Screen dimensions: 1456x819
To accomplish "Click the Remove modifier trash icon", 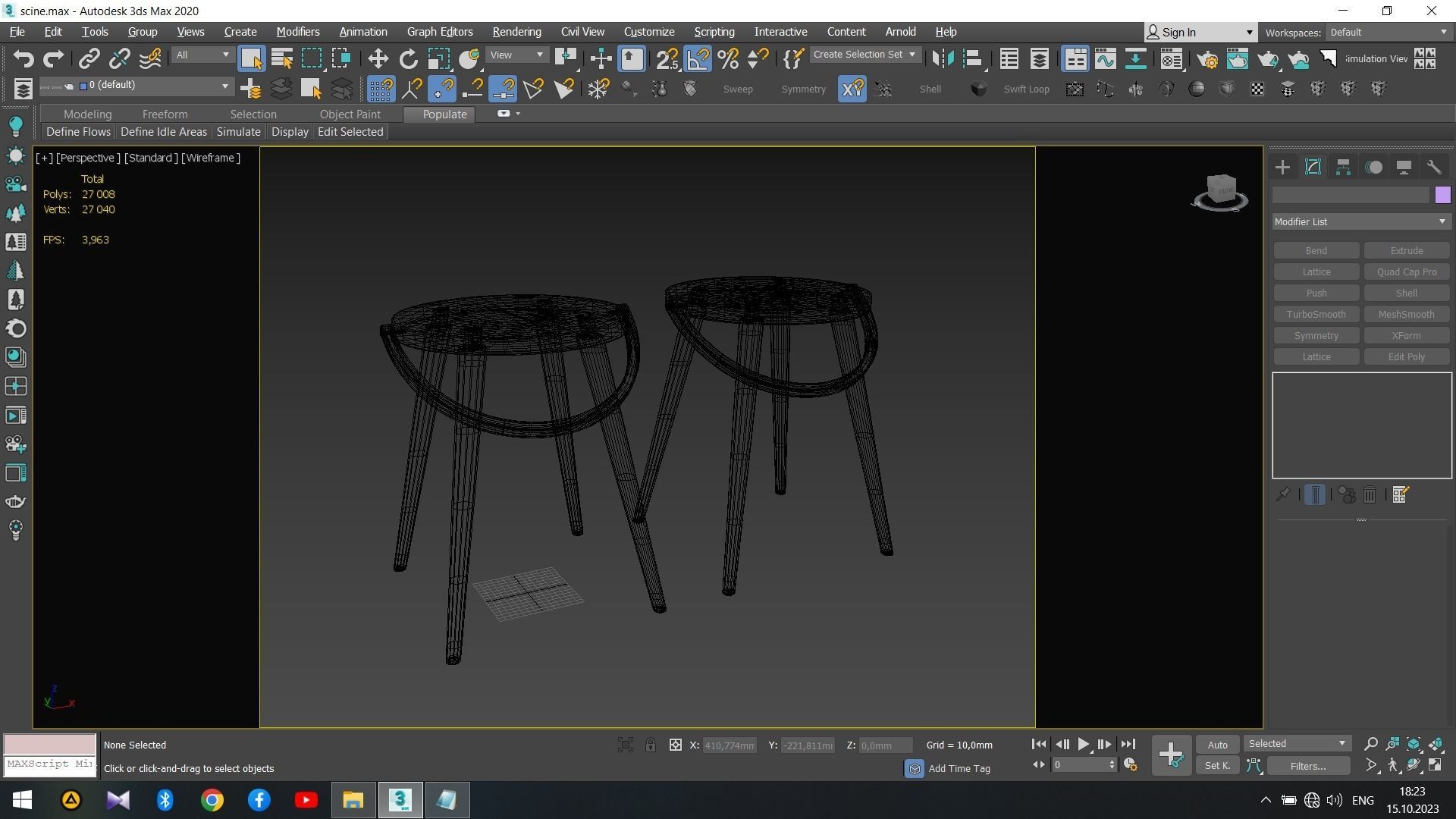I will pyautogui.click(x=1370, y=495).
